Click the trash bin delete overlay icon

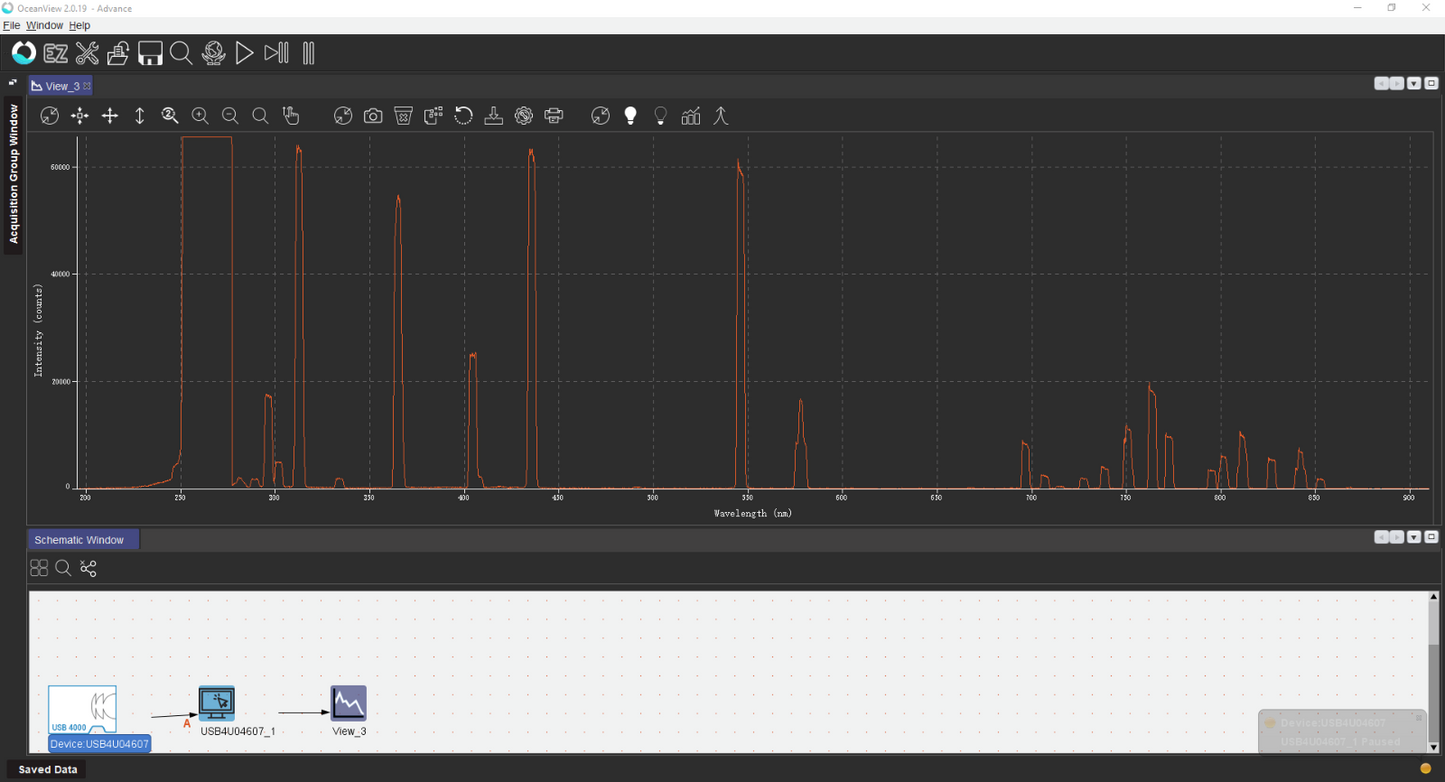pyautogui.click(x=404, y=116)
